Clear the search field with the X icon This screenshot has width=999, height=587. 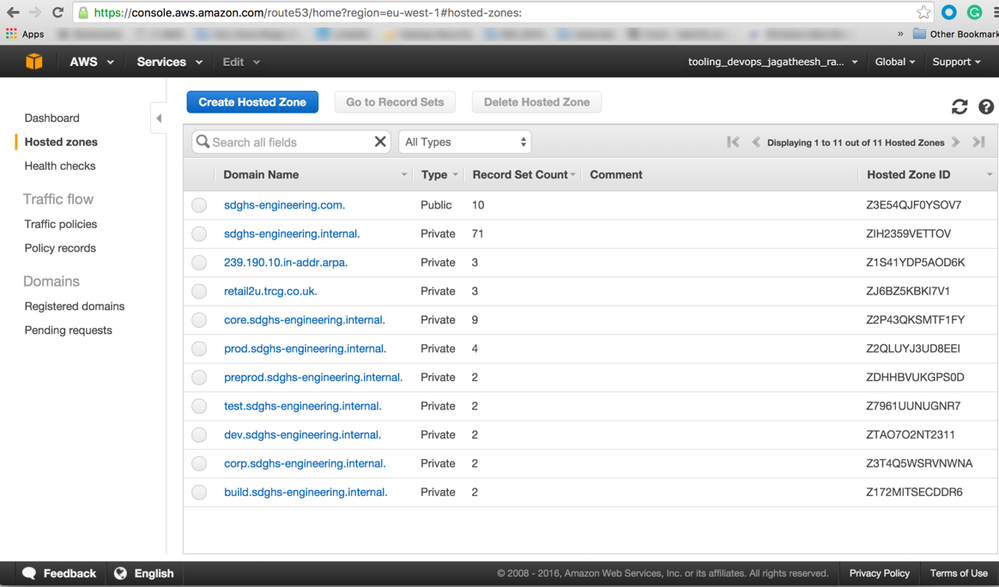coord(380,142)
